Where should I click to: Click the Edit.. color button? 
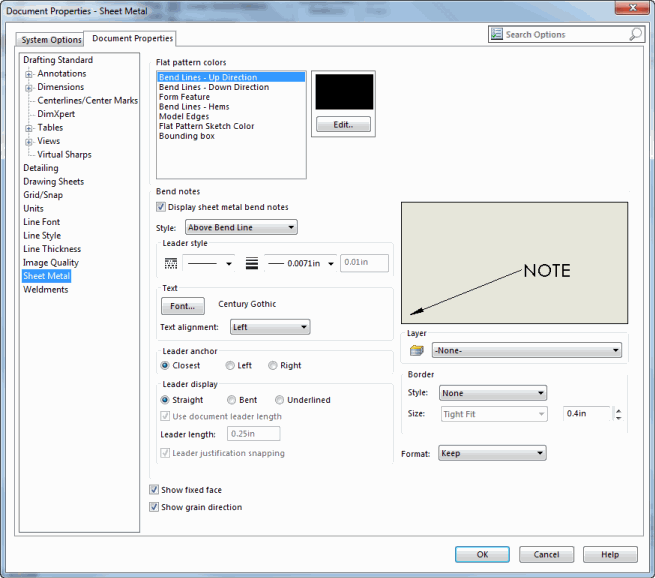(x=343, y=124)
